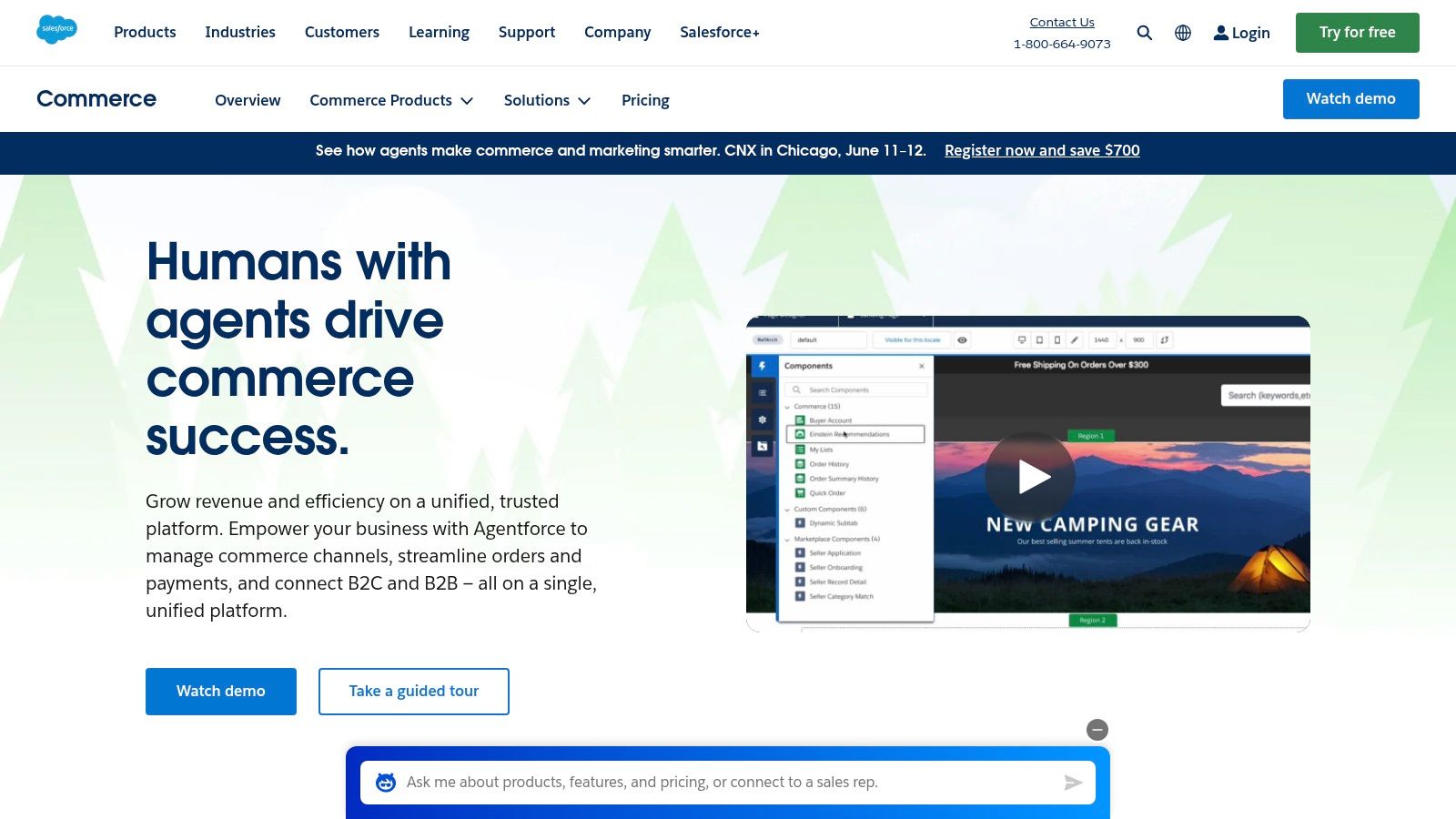Send the chat message arrow
1456x819 pixels.
1074,783
